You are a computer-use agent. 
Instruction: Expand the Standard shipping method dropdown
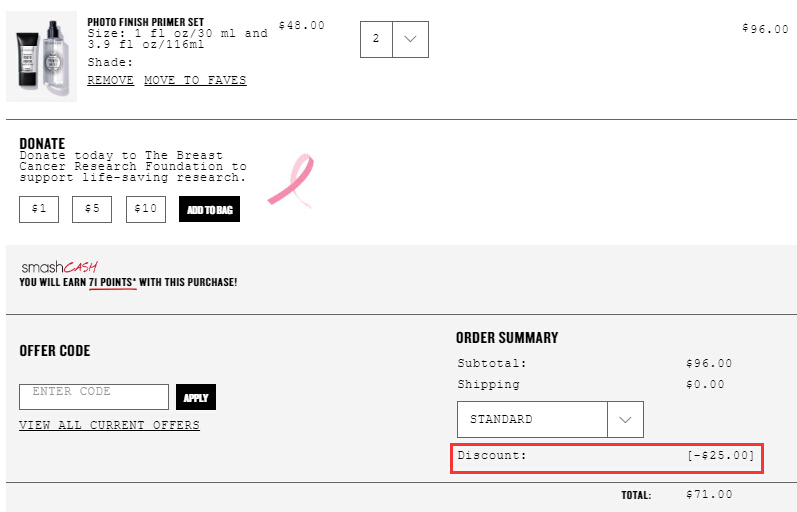550,419
